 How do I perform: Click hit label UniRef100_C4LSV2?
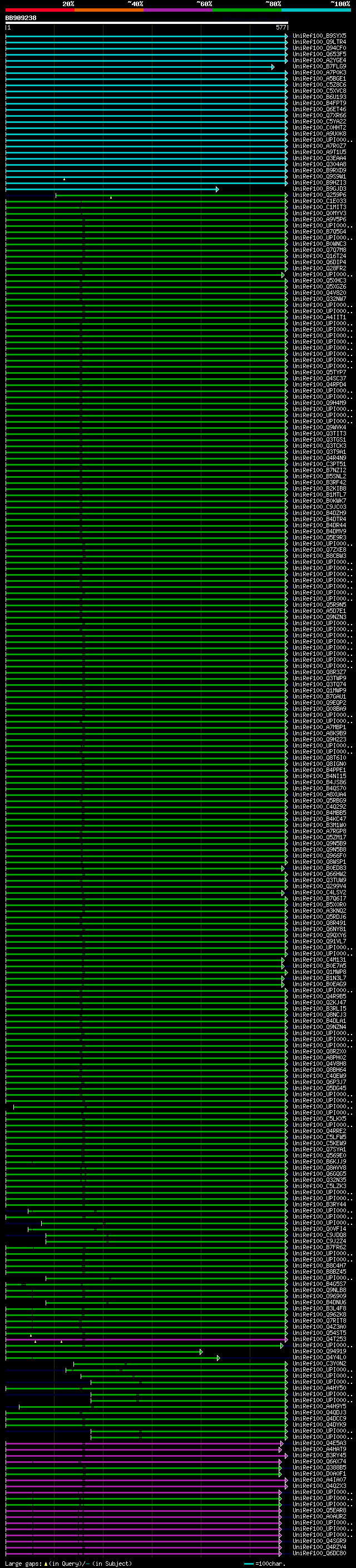pyautogui.click(x=319, y=892)
